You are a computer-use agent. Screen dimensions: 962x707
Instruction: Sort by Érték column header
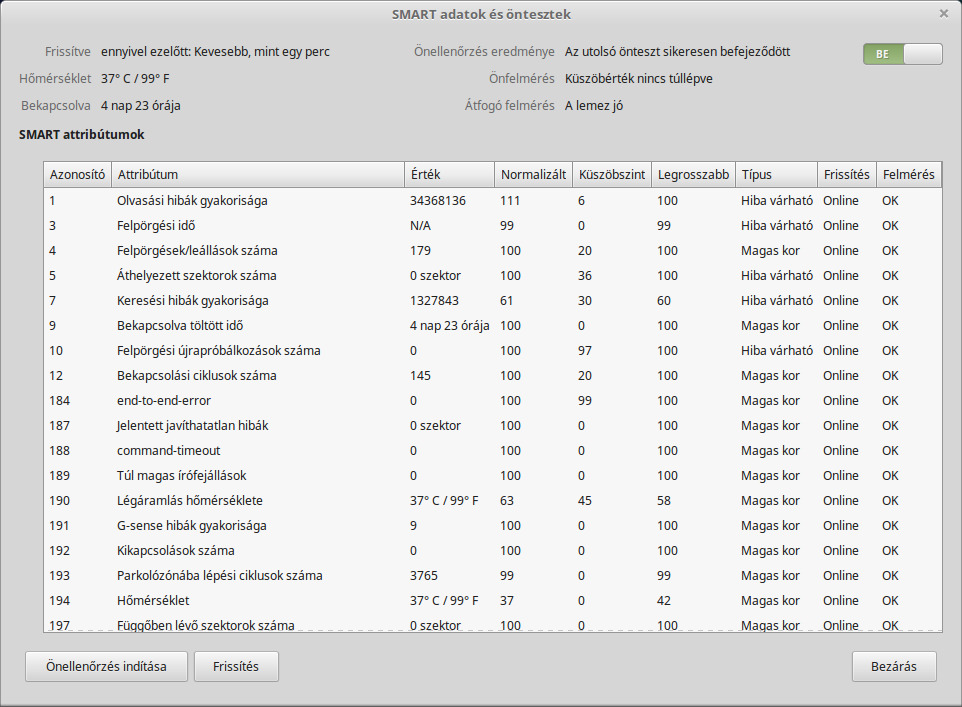[x=449, y=174]
